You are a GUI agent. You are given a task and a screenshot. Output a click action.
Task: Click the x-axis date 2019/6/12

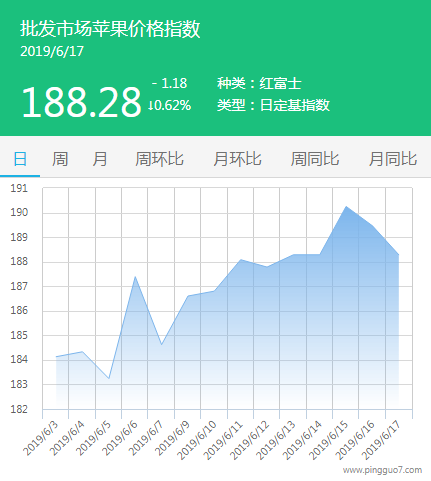(250, 440)
